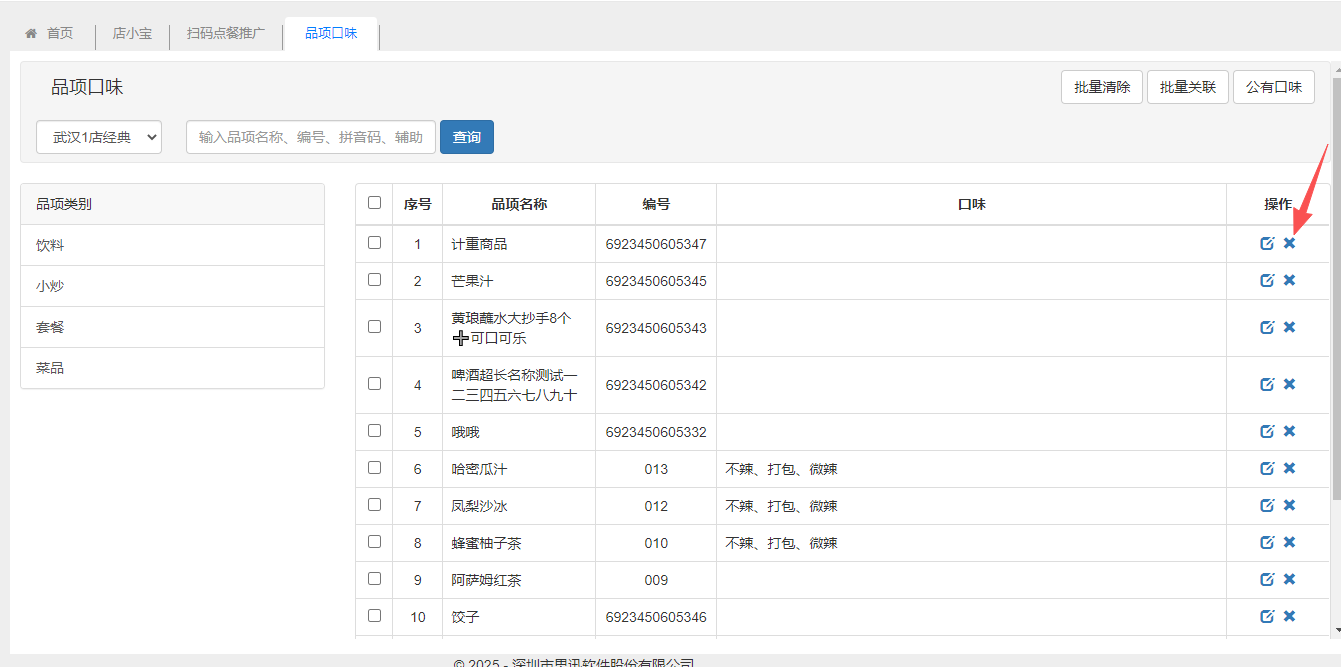Click delete X icon for 蜂蜜柚子茶
Screen dimensions: 1341x667
(1289, 543)
